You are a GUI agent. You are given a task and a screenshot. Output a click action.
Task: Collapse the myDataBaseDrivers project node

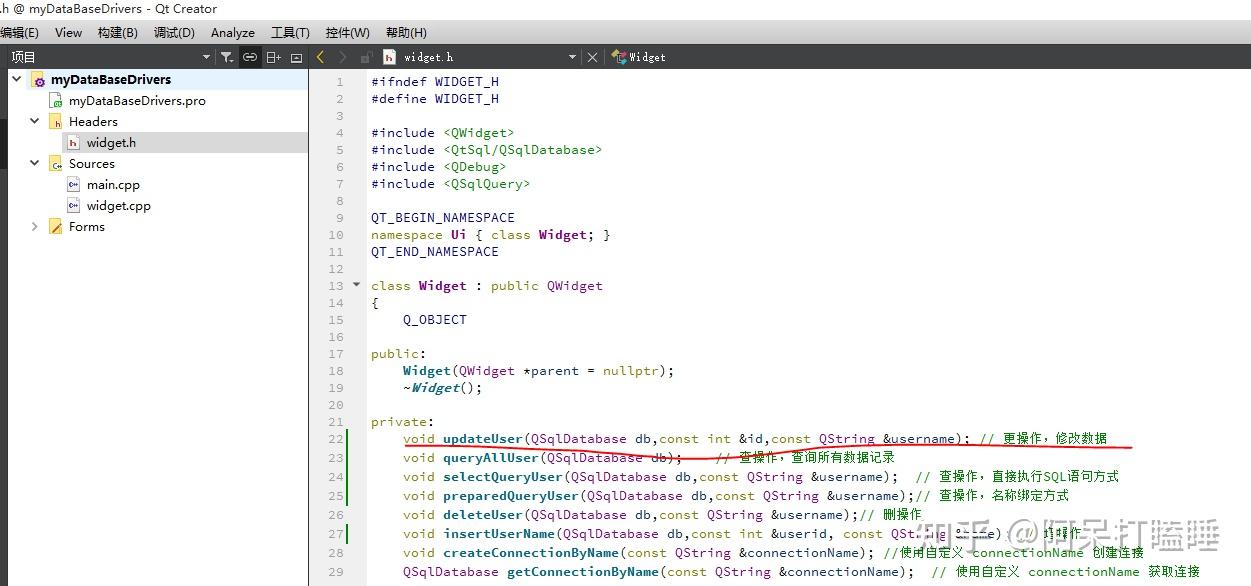[x=17, y=79]
